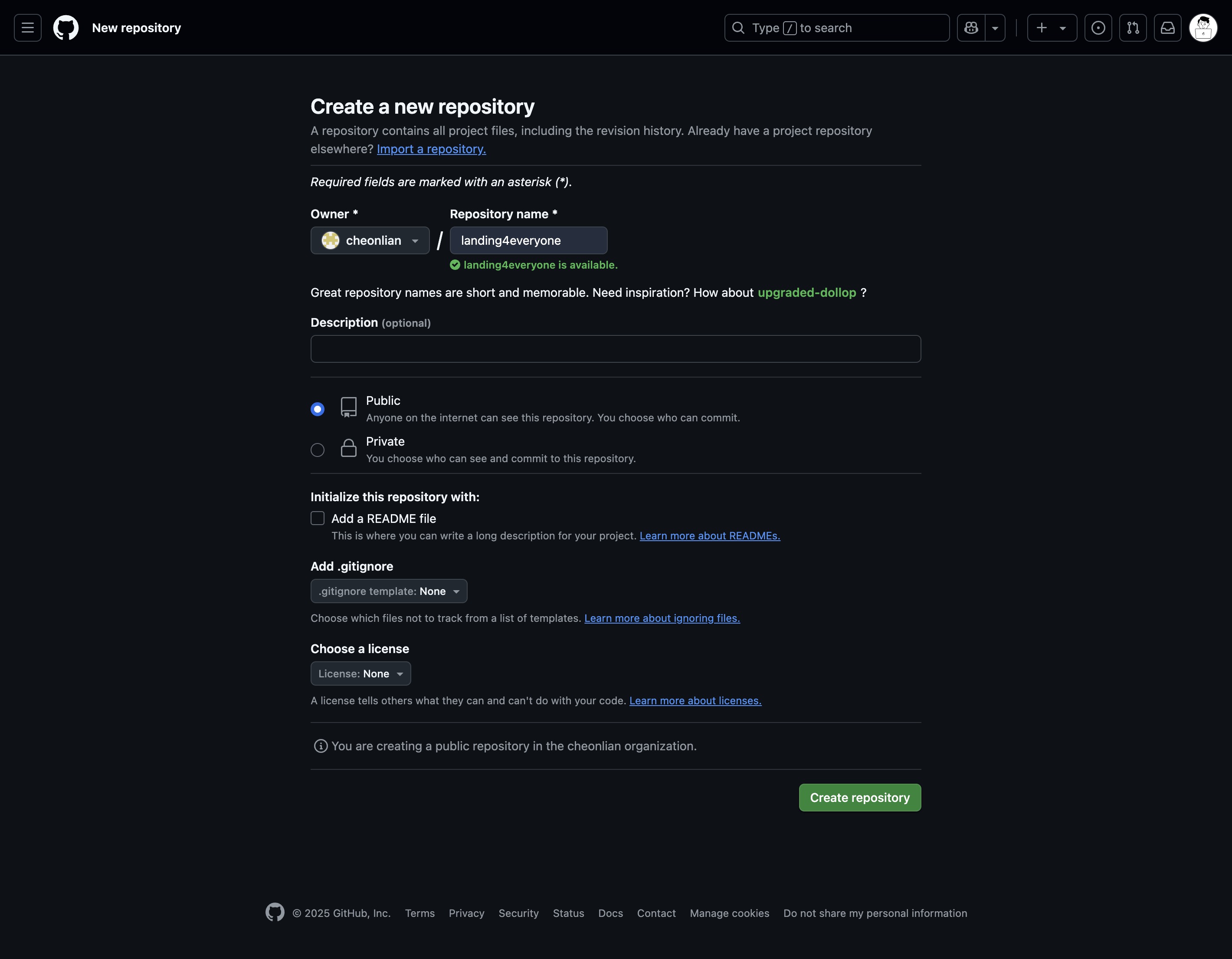Expand the Copilot dropdown arrow

click(995, 28)
